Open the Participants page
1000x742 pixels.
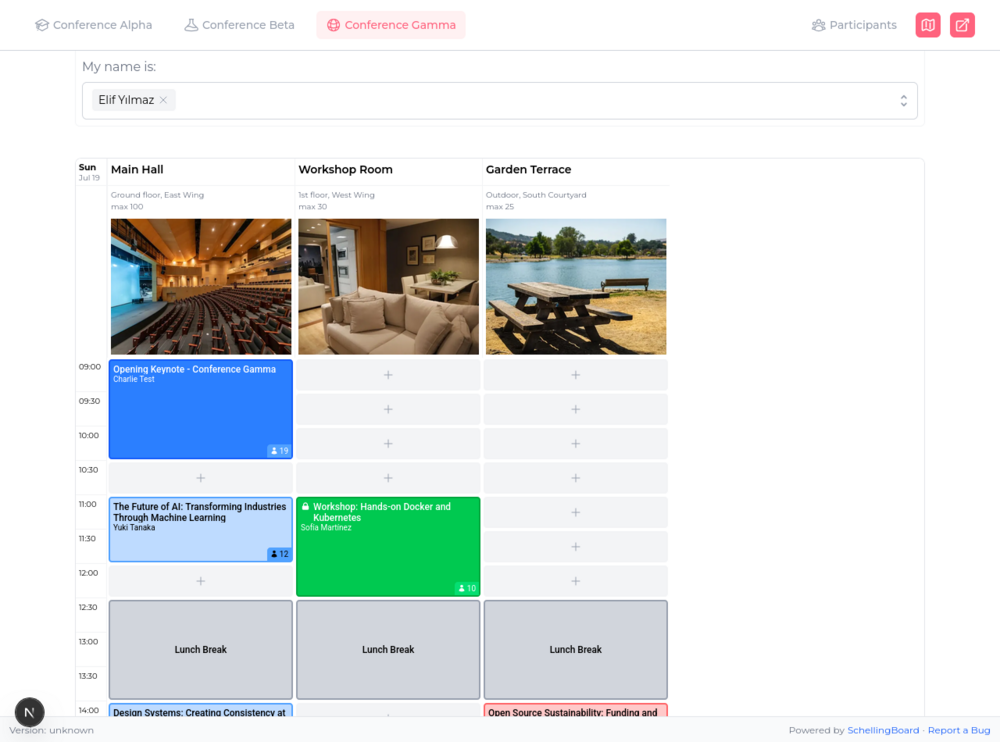point(854,25)
